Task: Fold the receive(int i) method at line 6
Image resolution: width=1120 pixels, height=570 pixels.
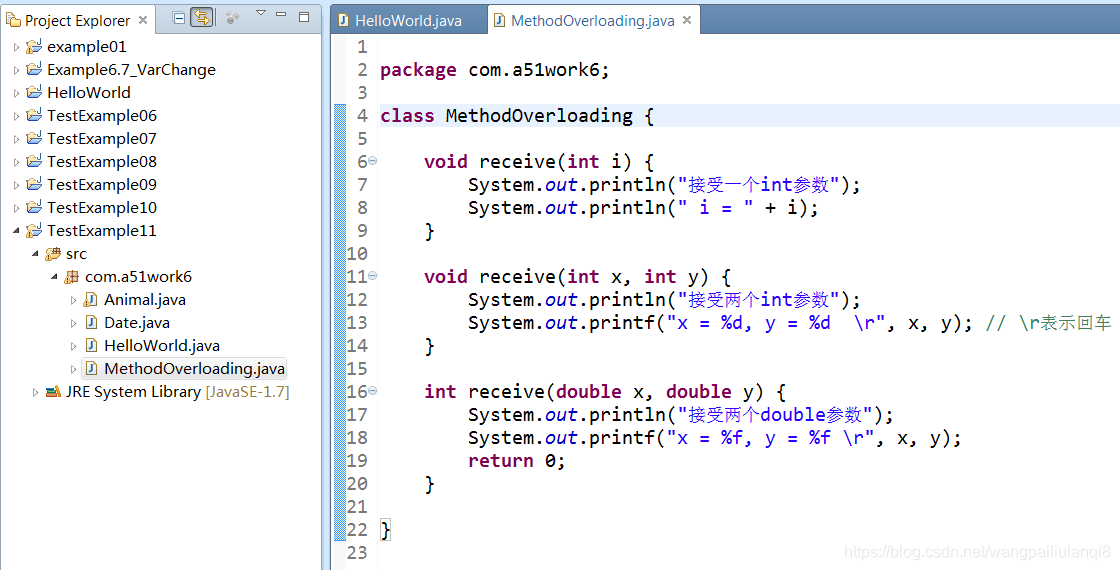Action: 373,161
